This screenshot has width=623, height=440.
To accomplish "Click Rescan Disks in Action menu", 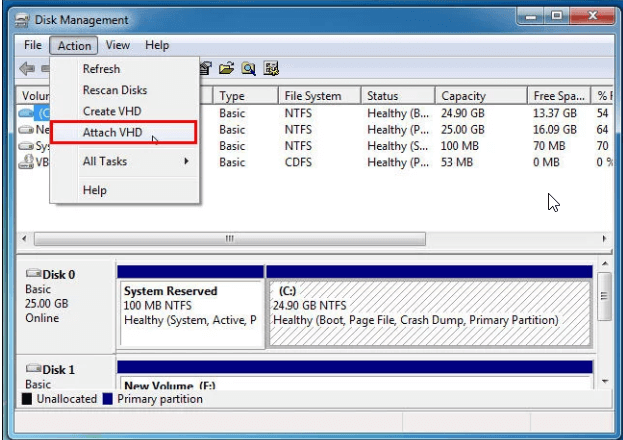I will pos(116,90).
